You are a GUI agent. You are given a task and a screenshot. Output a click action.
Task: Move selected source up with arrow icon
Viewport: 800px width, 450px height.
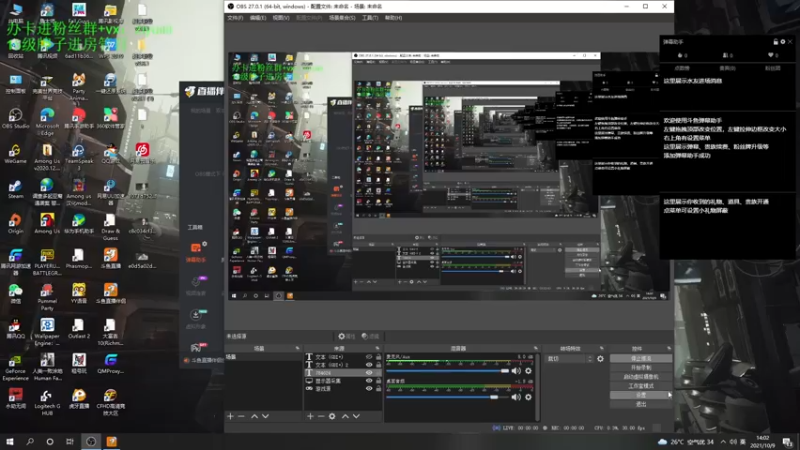345,416
